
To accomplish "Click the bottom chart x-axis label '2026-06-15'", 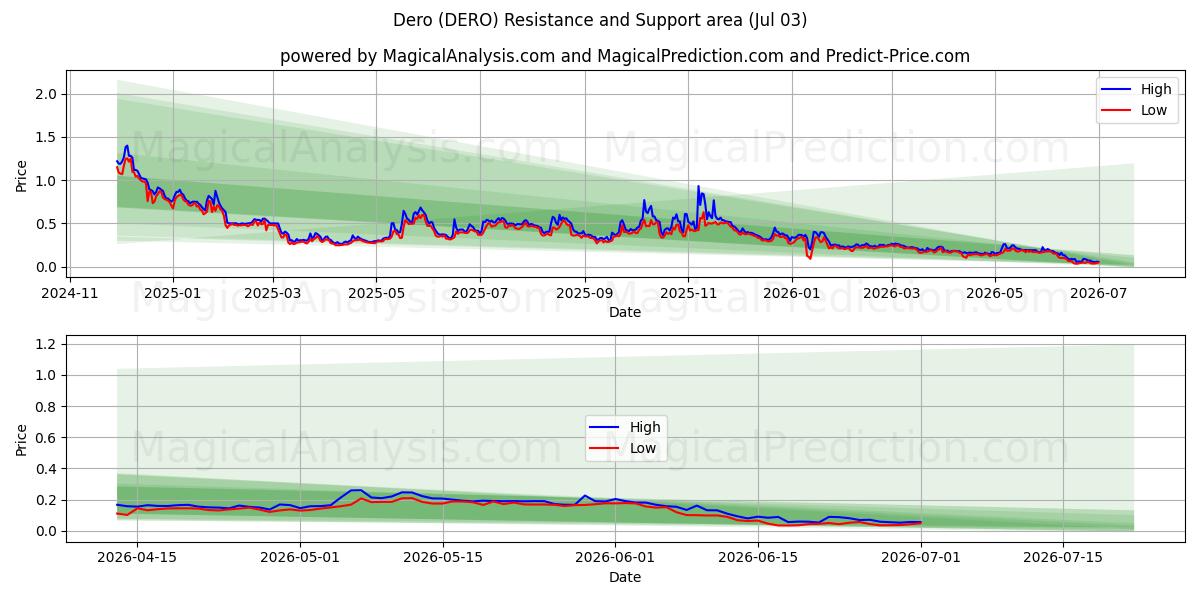I will pyautogui.click(x=758, y=558).
